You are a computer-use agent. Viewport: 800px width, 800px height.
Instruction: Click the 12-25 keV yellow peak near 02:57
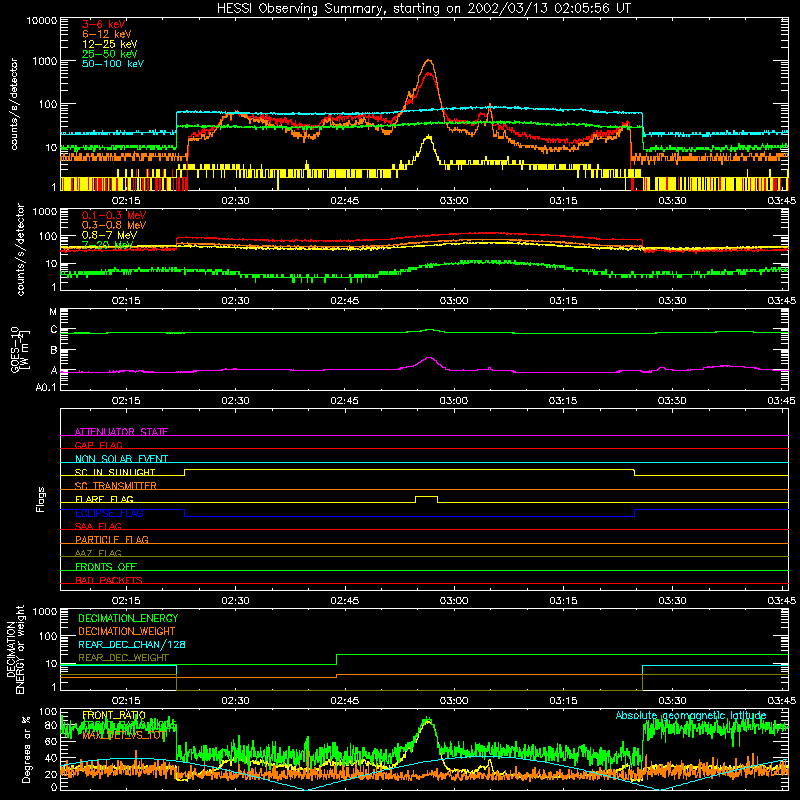point(428,137)
